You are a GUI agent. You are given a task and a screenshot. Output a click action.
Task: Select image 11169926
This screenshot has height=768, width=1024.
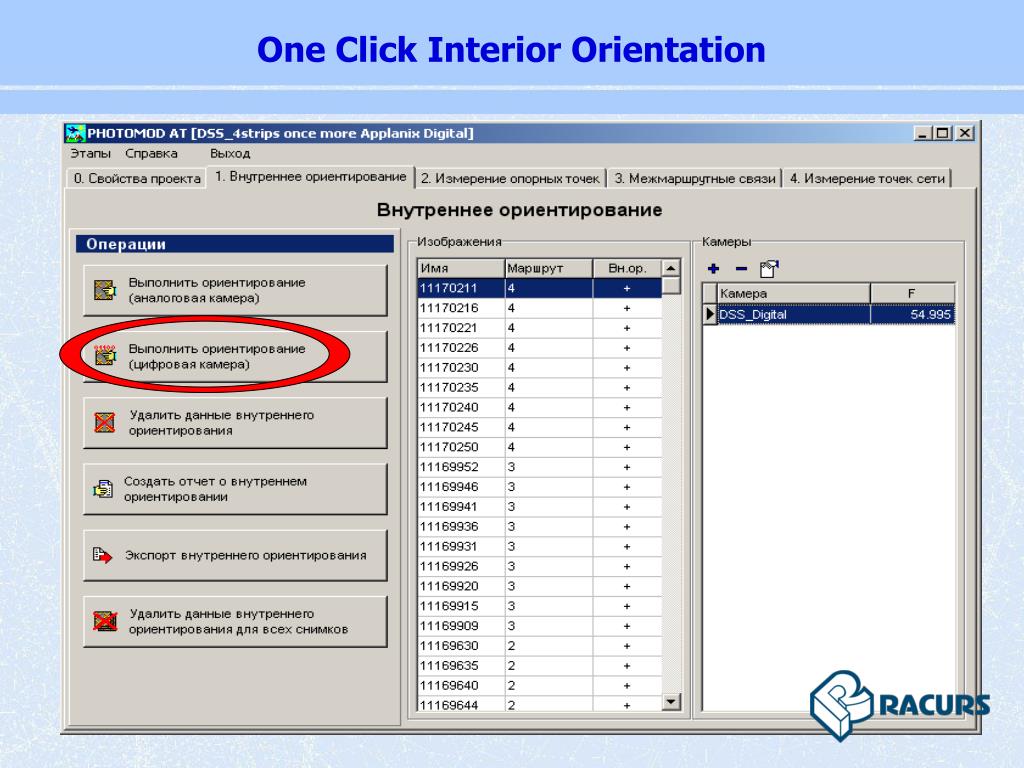(539, 566)
